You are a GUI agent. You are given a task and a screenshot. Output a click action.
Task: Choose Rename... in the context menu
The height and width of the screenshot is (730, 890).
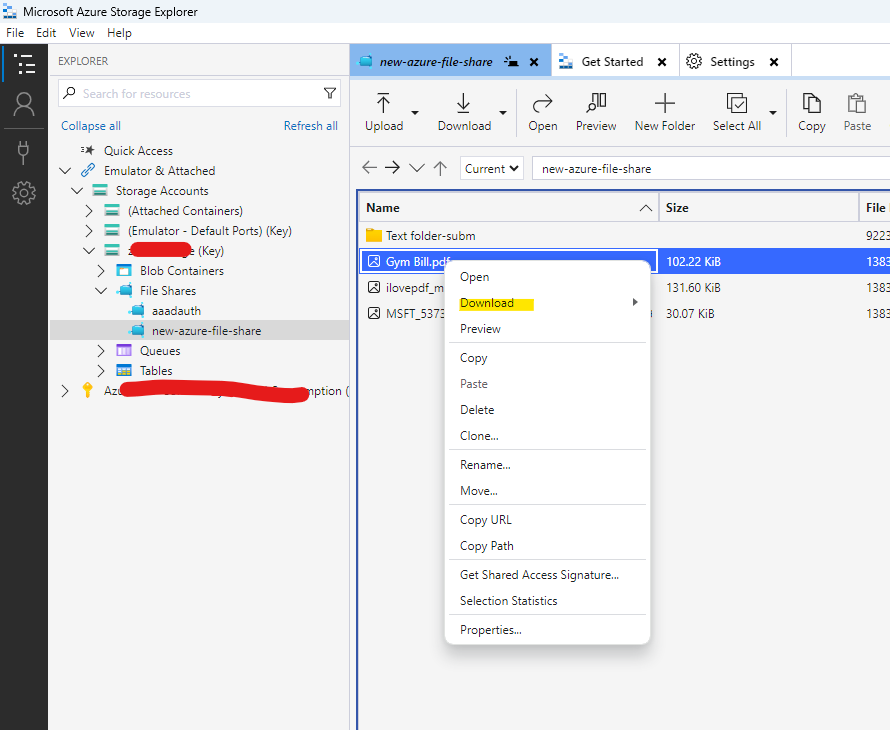(547, 465)
